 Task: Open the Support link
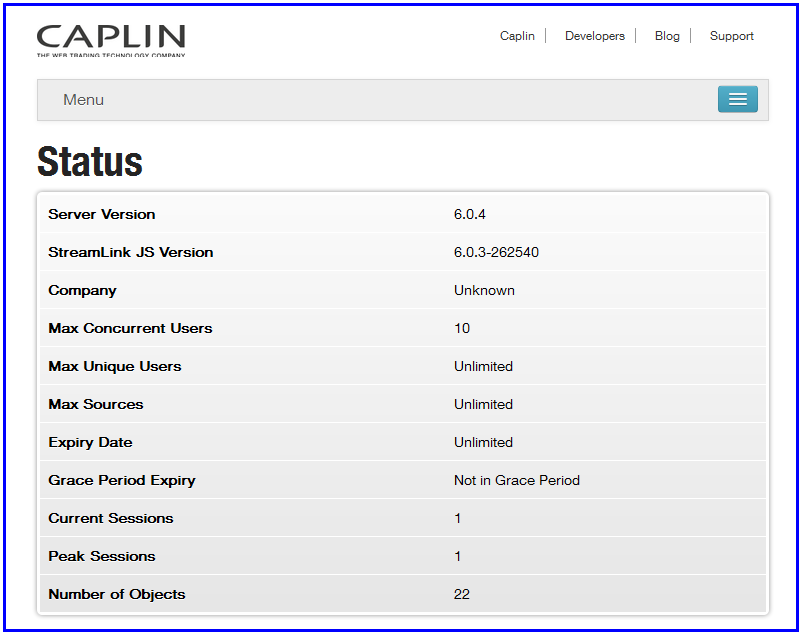(x=731, y=36)
